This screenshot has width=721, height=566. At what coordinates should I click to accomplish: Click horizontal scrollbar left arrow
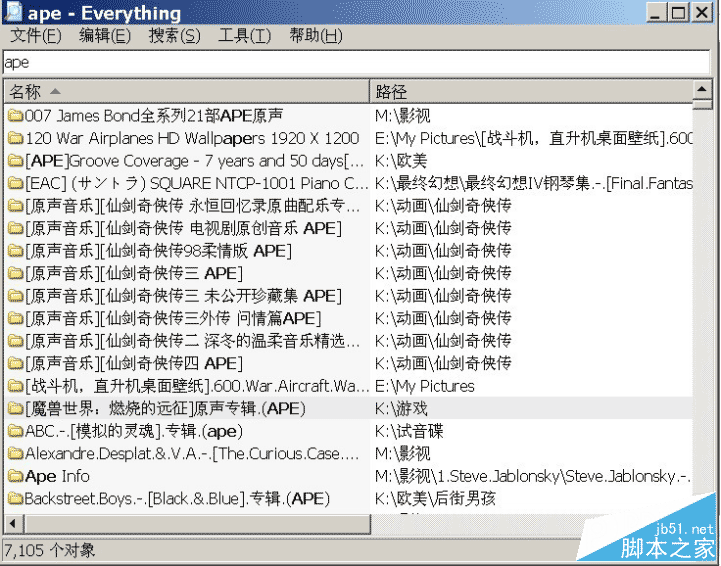pyautogui.click(x=13, y=523)
